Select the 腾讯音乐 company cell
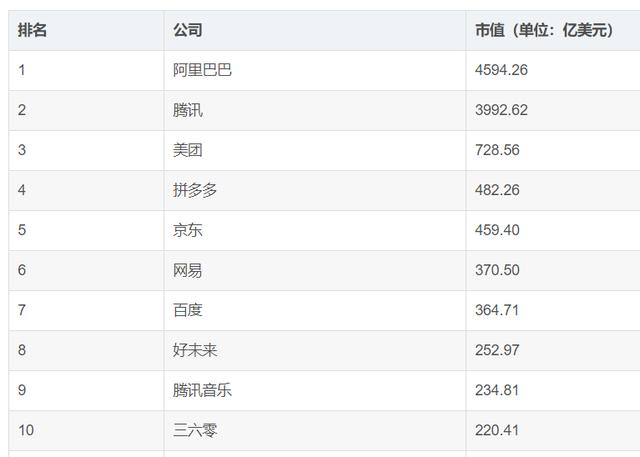The height and width of the screenshot is (457, 640). click(x=315, y=390)
